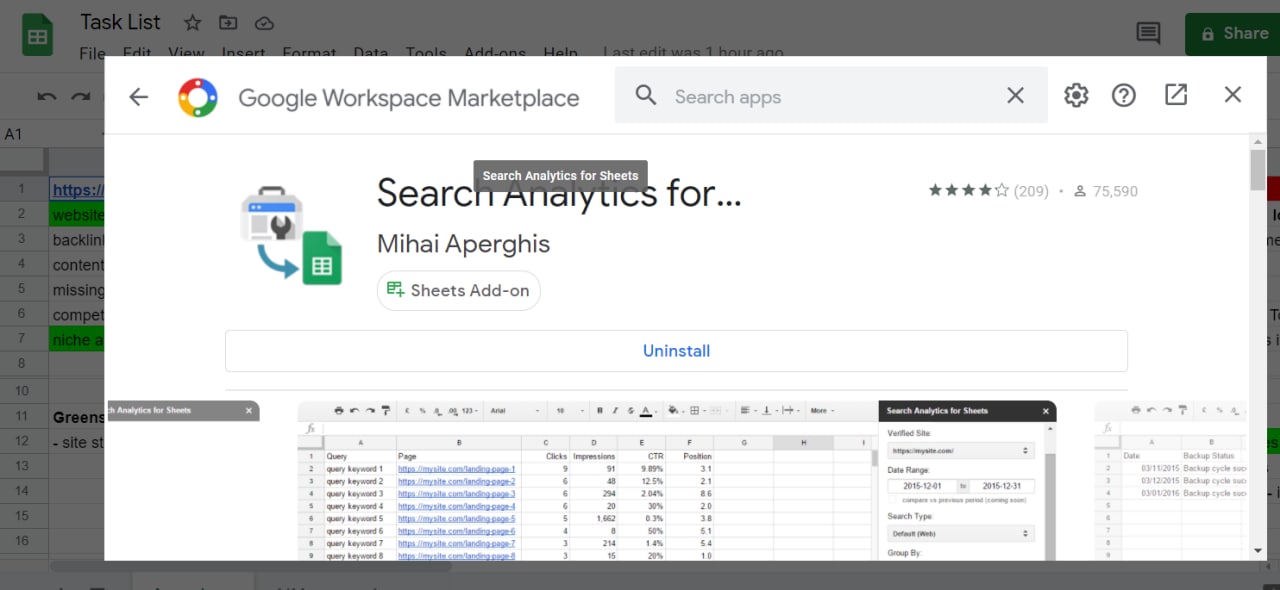Select the main screenshot thumbnail with query table
This screenshot has width=1280, height=590.
coord(677,480)
